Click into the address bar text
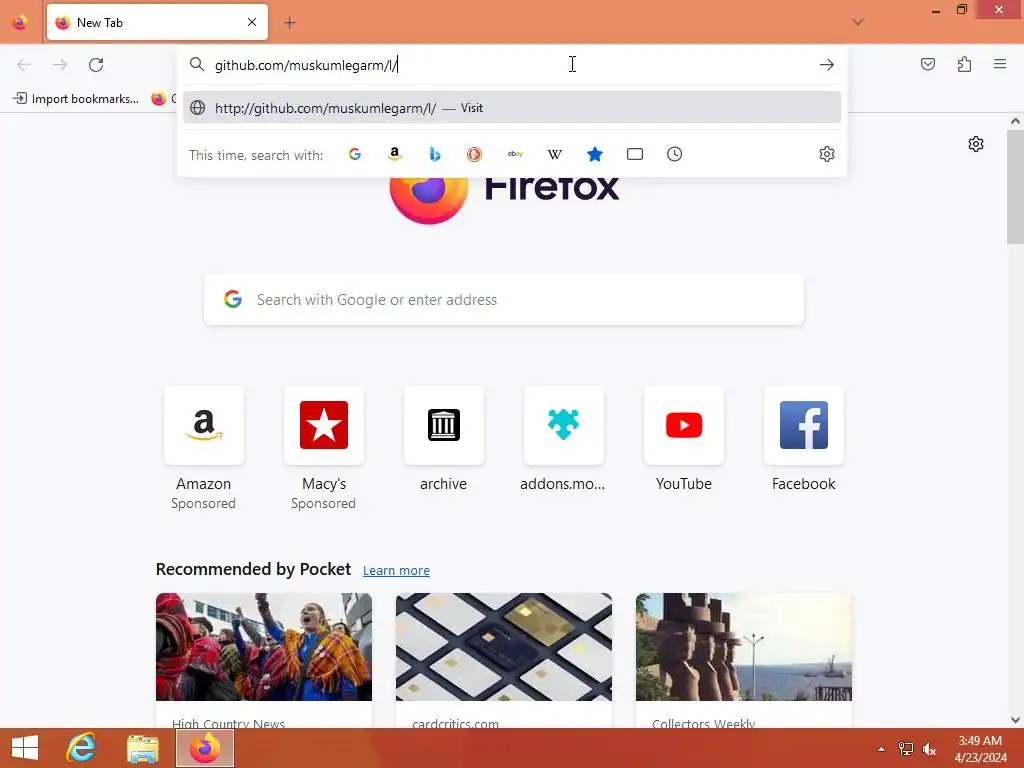The width and height of the screenshot is (1024, 768). point(306,65)
